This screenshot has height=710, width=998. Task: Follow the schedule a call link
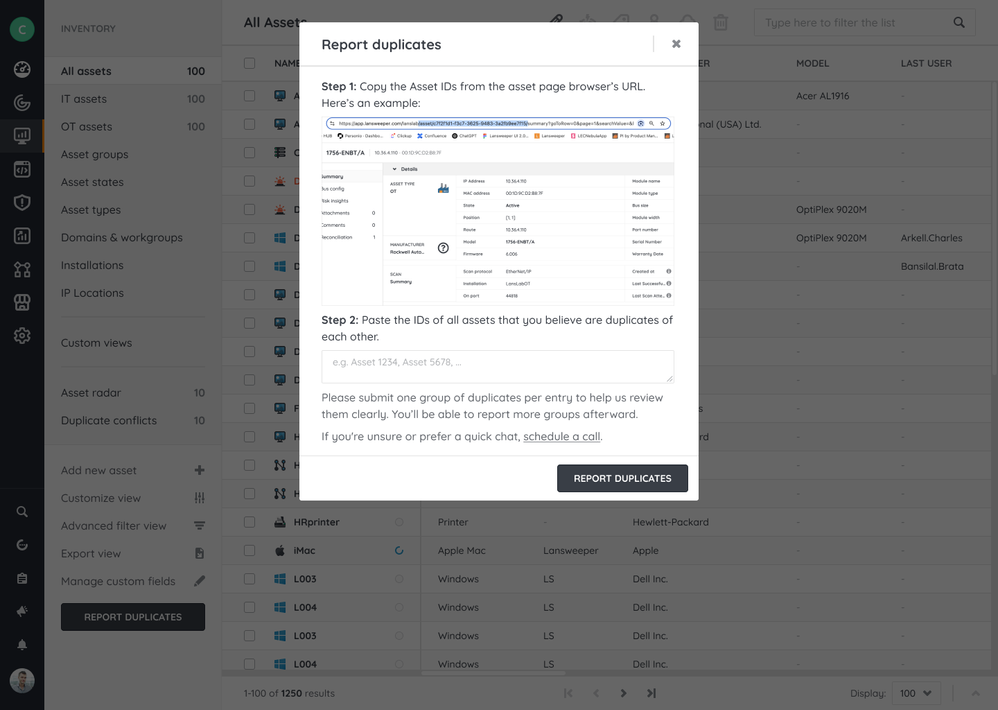pos(561,437)
